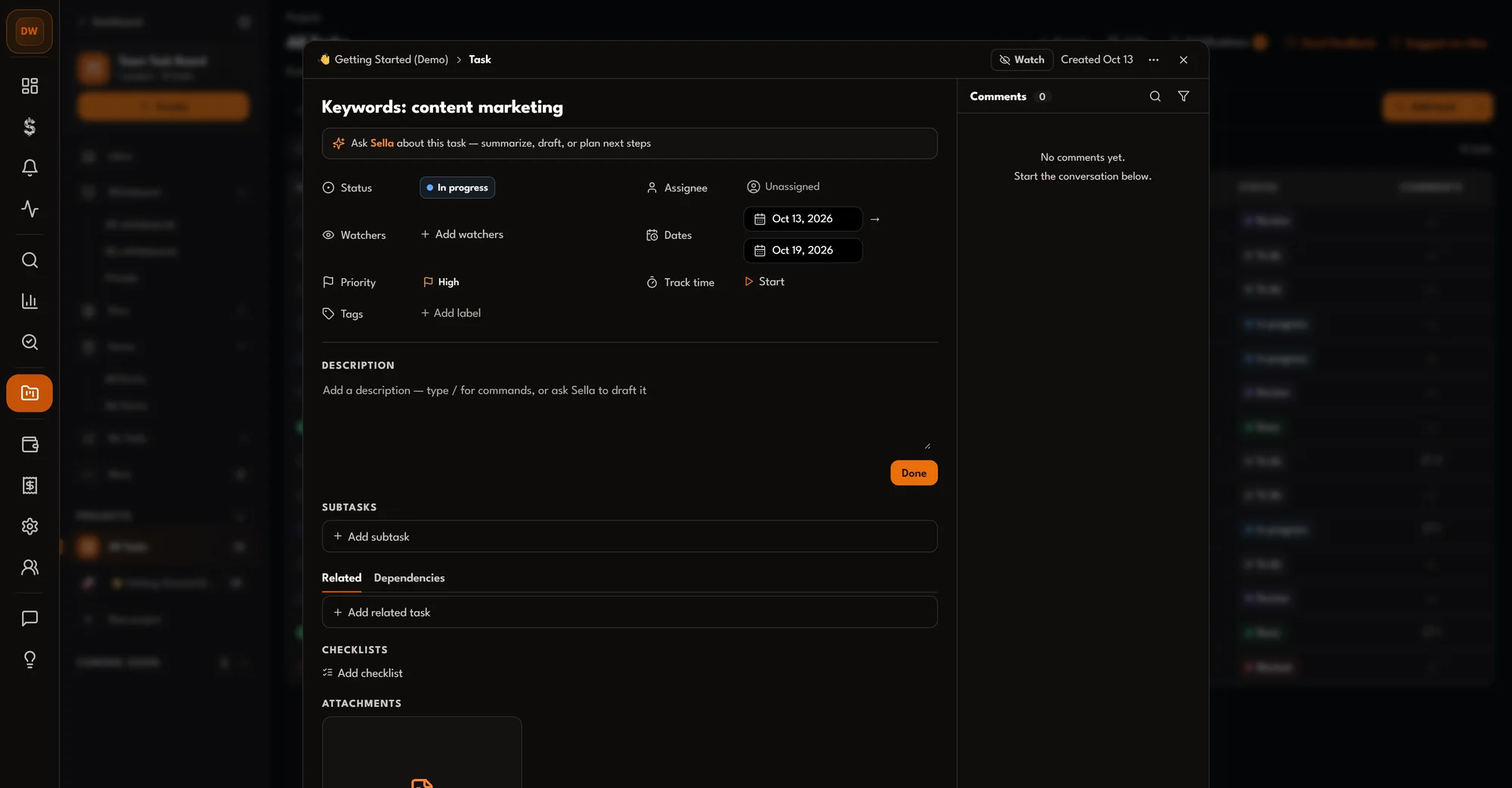Start time tracking for this task

764,281
